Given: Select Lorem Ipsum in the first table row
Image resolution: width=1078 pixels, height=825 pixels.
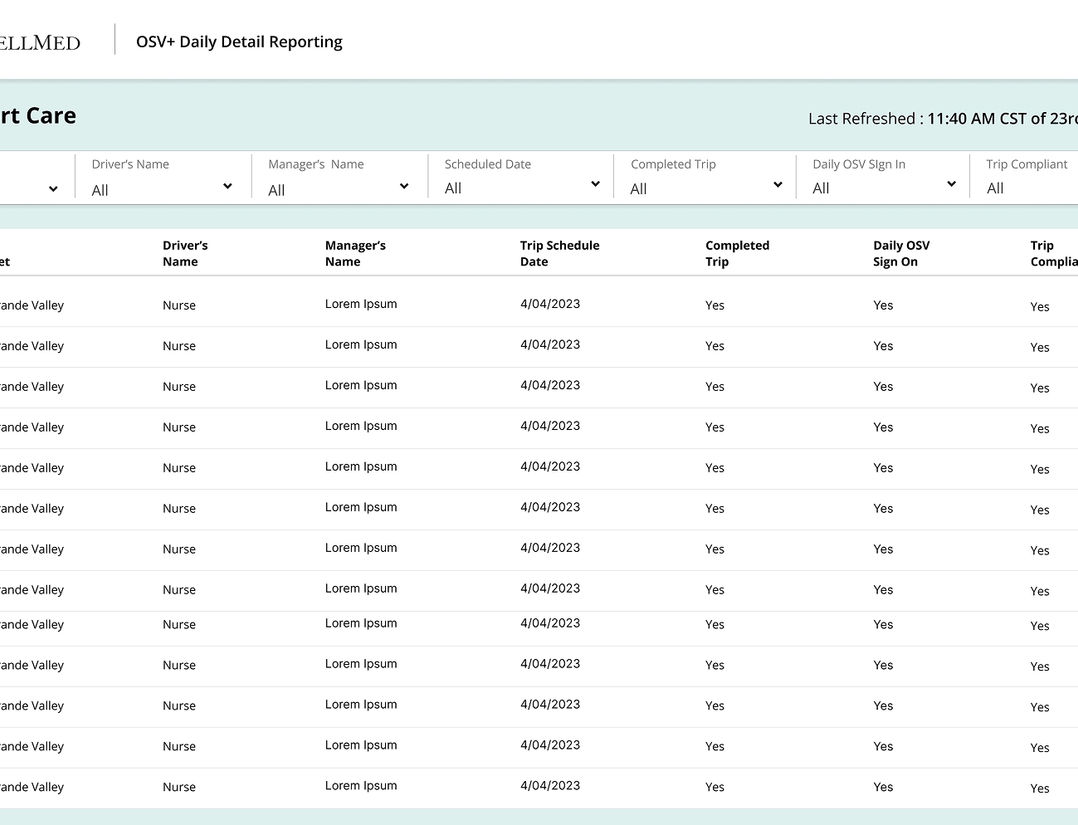Looking at the screenshot, I should [361, 304].
